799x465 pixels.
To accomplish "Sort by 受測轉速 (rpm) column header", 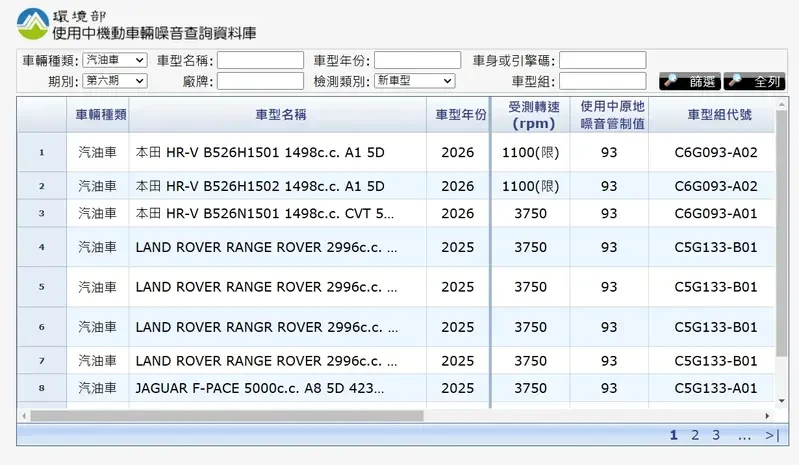I will pos(530,115).
